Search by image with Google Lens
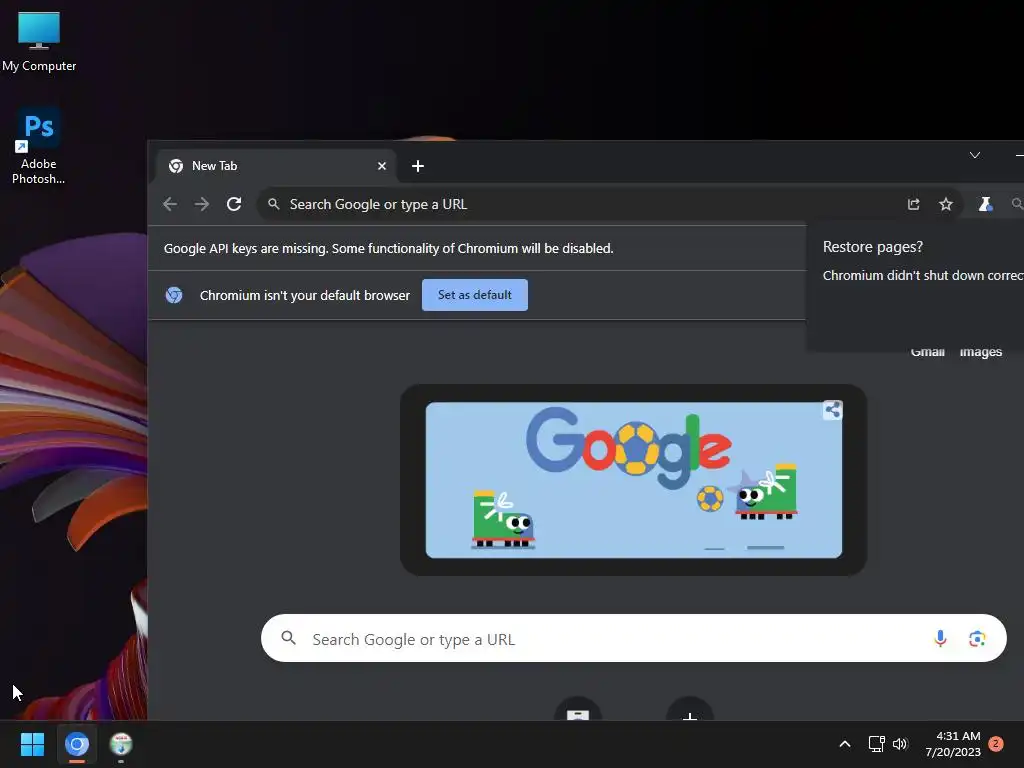The image size is (1024, 768). 977,639
